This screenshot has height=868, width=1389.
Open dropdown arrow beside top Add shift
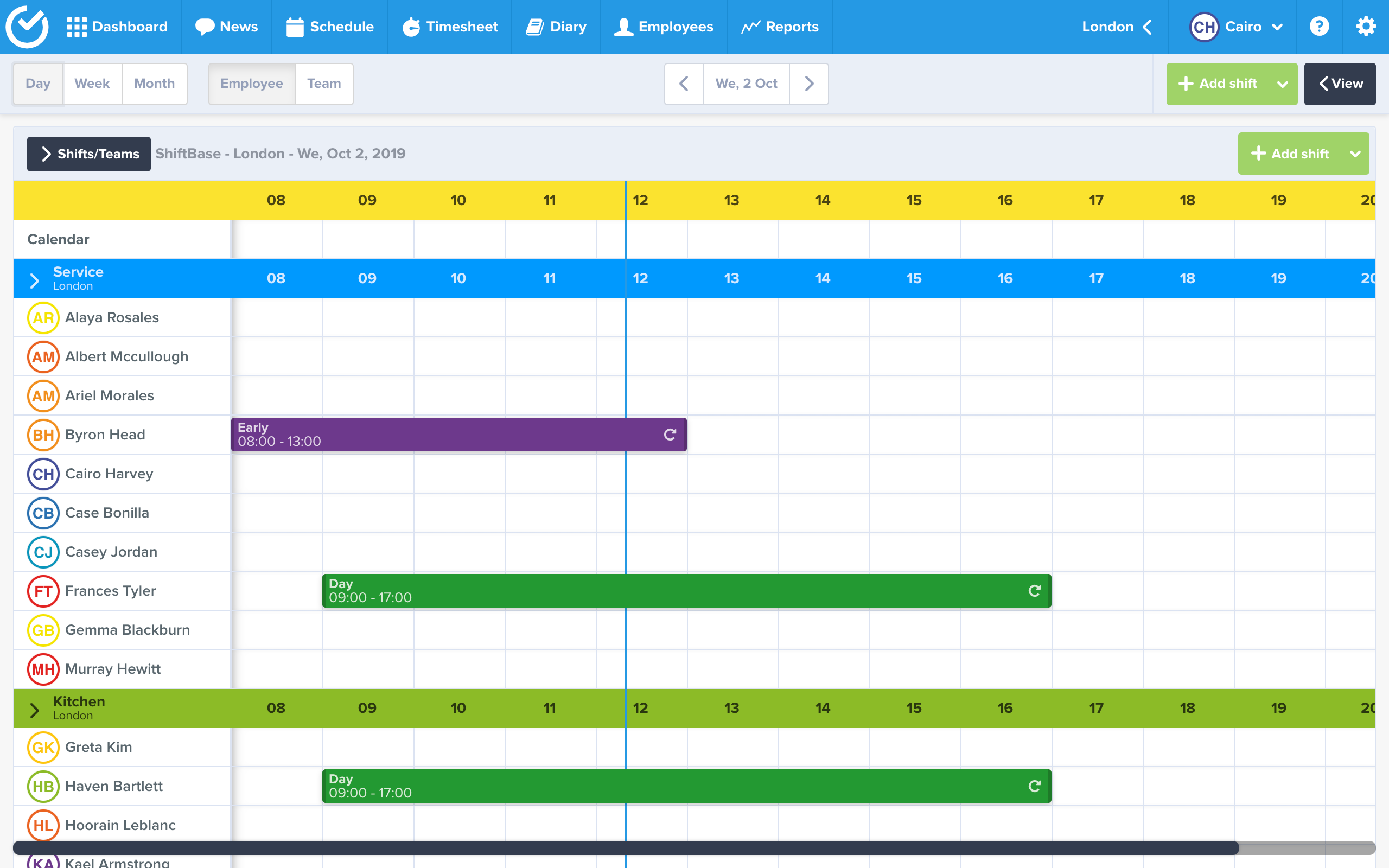click(x=1282, y=84)
